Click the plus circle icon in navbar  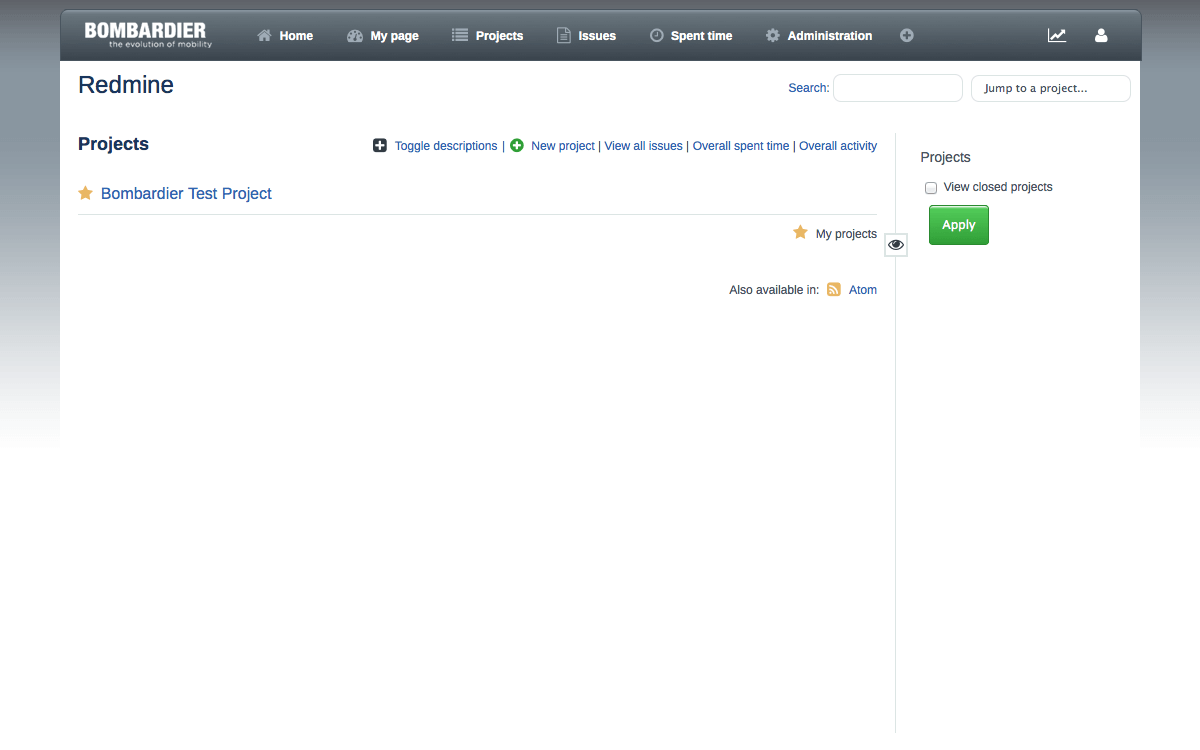pyautogui.click(x=907, y=35)
